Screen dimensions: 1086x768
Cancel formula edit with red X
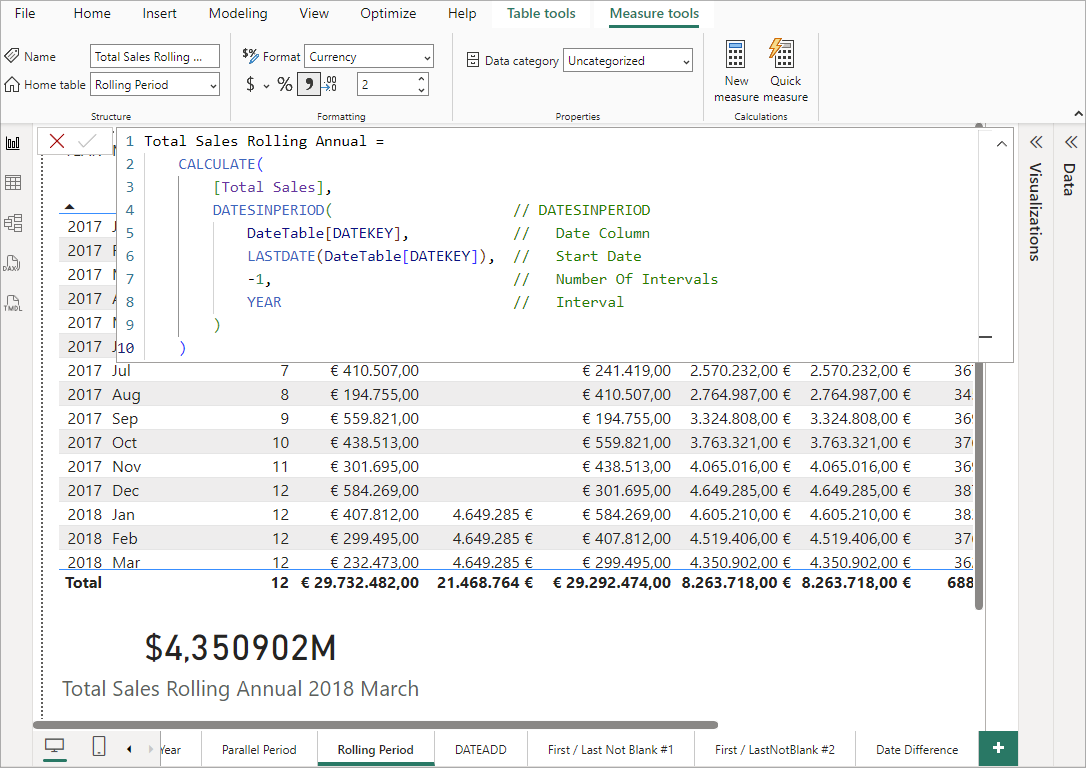[x=57, y=141]
